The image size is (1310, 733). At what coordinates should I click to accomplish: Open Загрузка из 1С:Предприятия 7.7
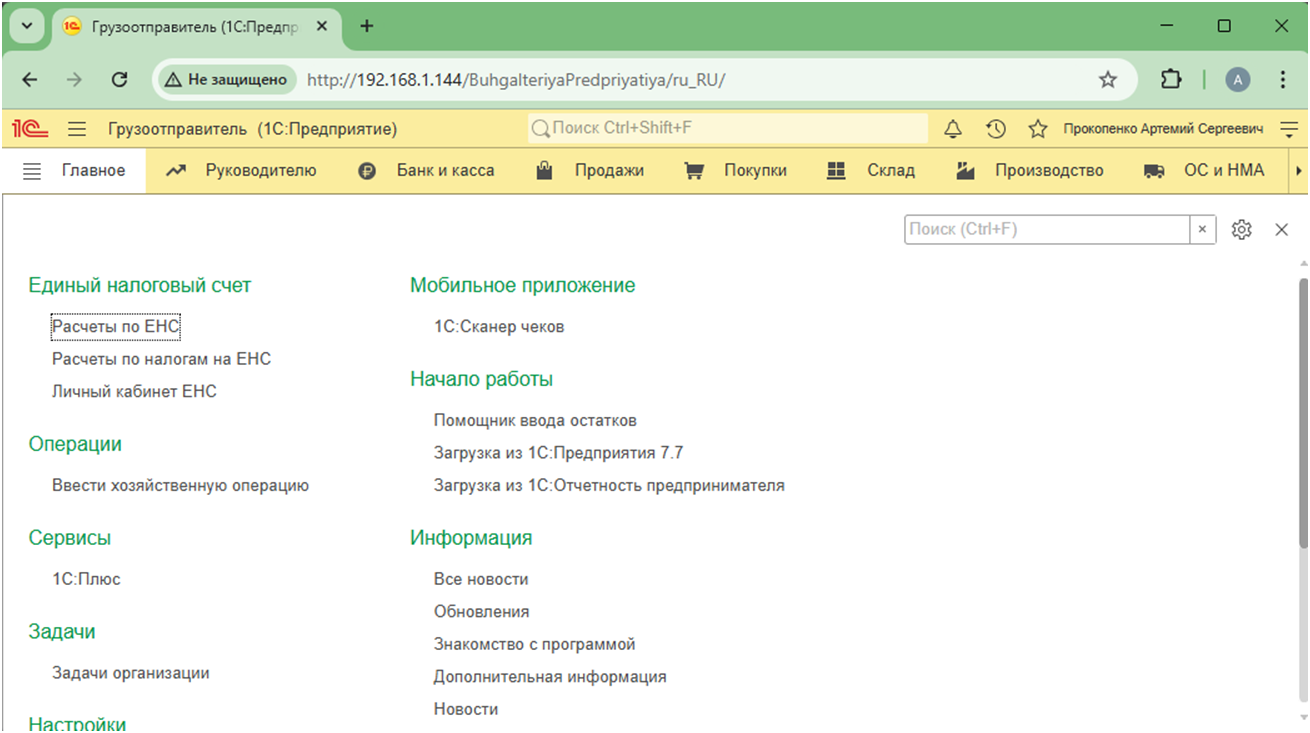coord(558,453)
